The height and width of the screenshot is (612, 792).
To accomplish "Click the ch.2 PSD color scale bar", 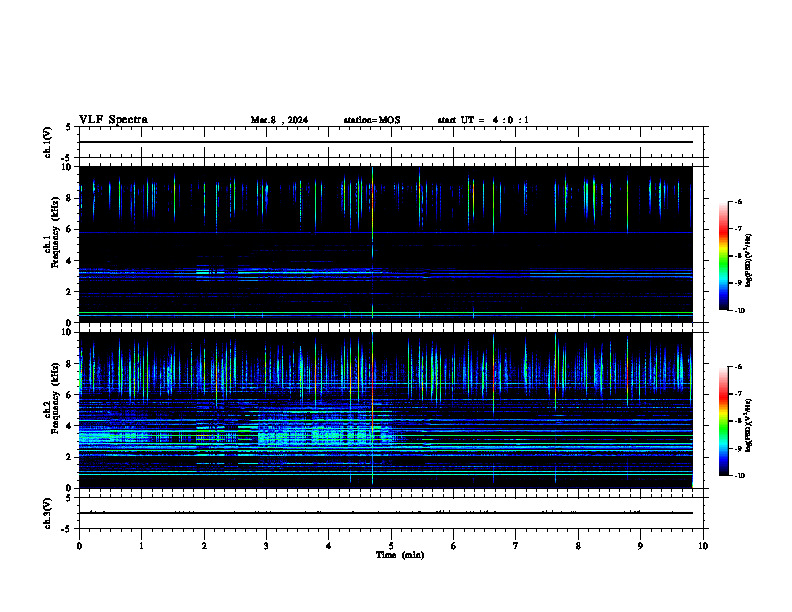I will [724, 421].
